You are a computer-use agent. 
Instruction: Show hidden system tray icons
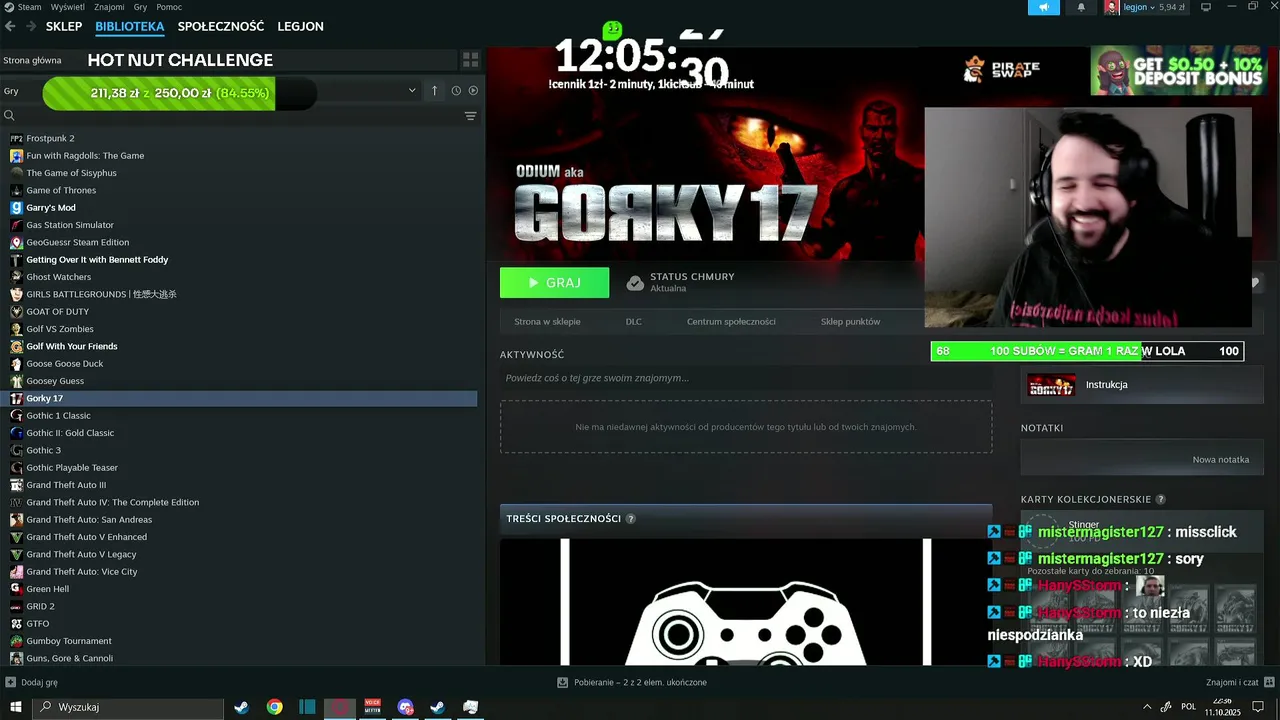(x=1146, y=707)
